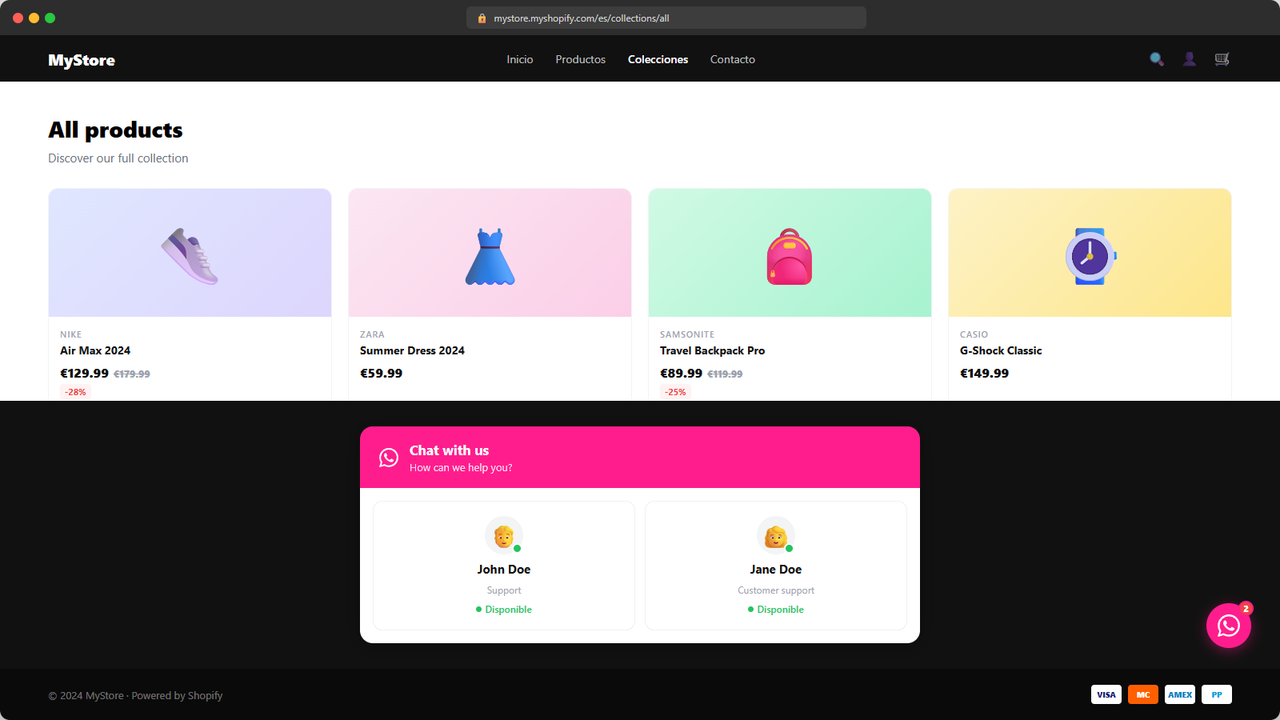Click the VISA payment badge
Screen dimensions: 1280x720
[1106, 695]
